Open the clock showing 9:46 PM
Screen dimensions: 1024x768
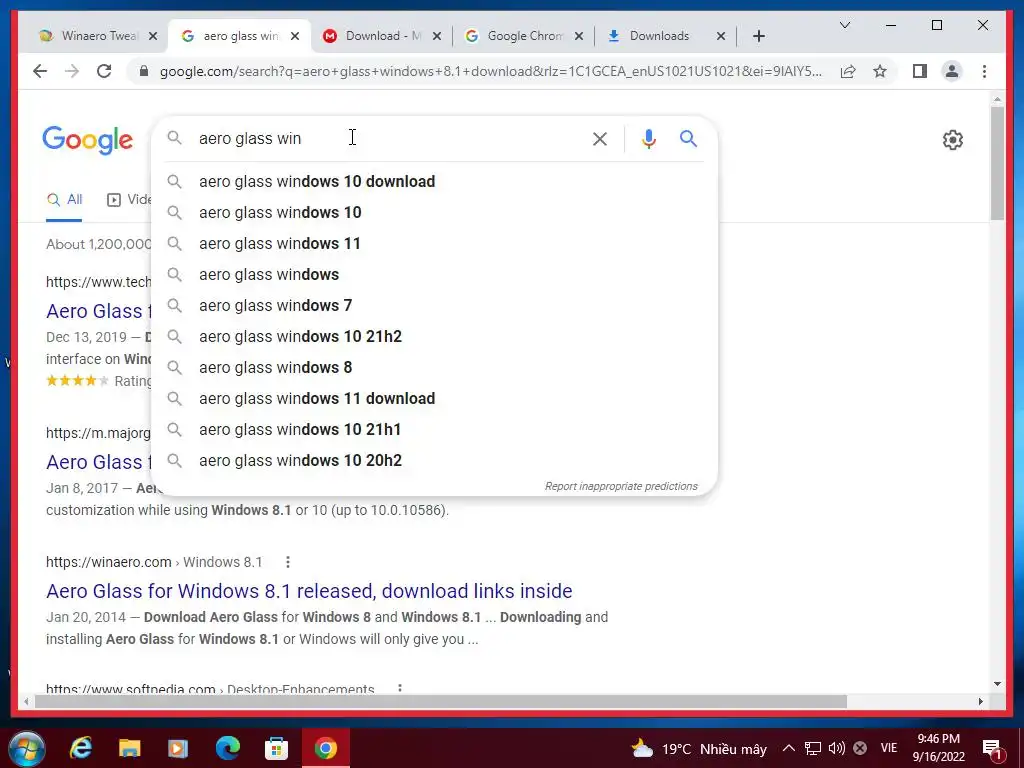coord(938,748)
